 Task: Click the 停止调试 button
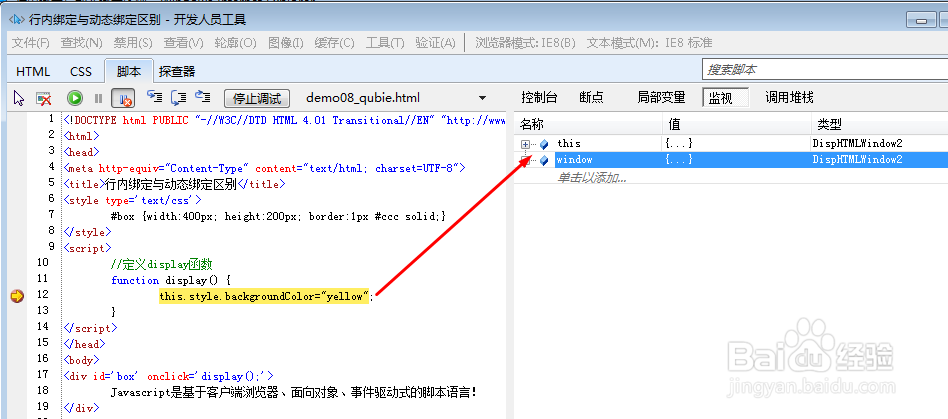coord(257,98)
